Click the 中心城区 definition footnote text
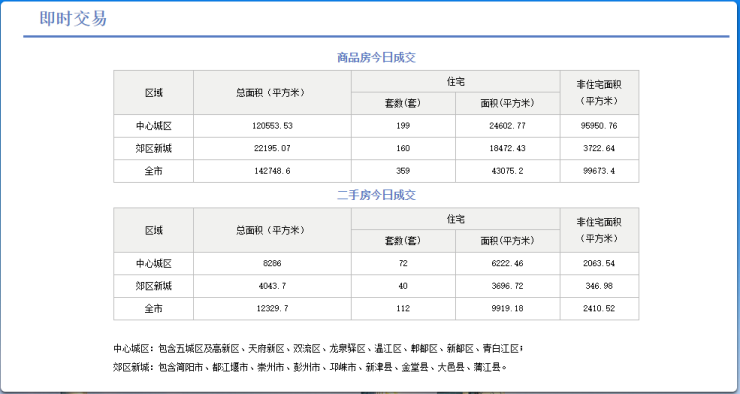The height and width of the screenshot is (394, 740). coord(317,349)
